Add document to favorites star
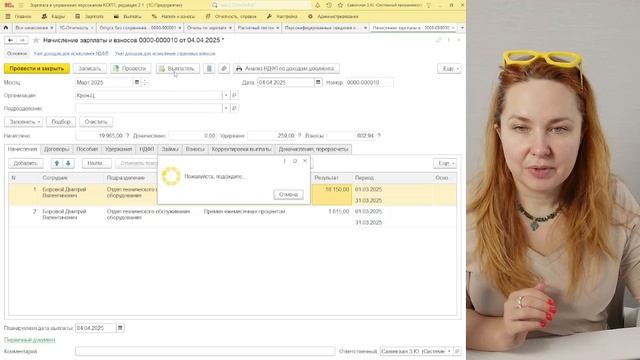640x360 pixels. (x=36, y=40)
